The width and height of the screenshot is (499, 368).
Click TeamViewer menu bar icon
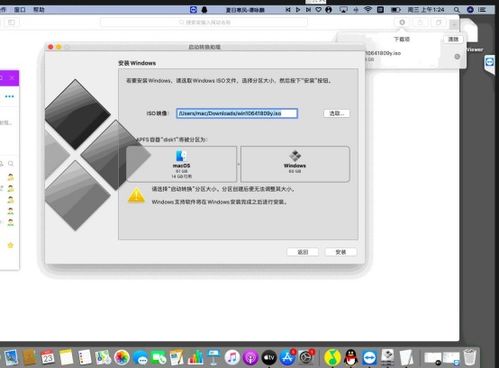click(193, 10)
